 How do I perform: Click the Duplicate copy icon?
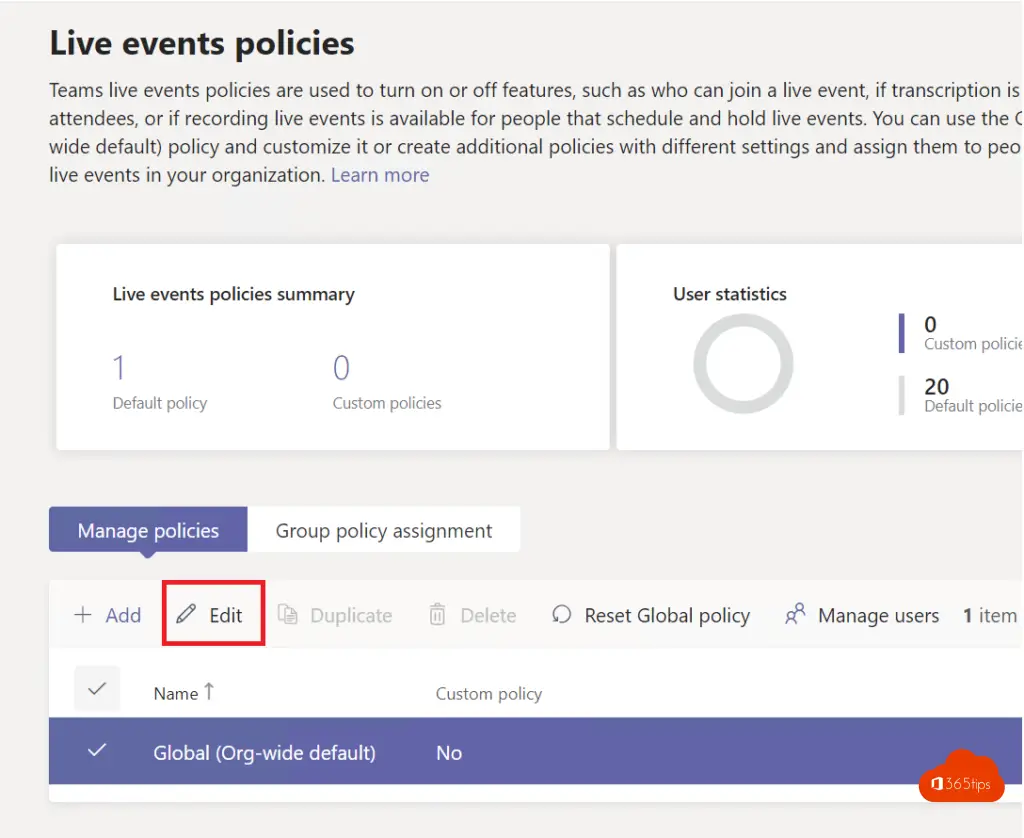pyautogui.click(x=288, y=615)
